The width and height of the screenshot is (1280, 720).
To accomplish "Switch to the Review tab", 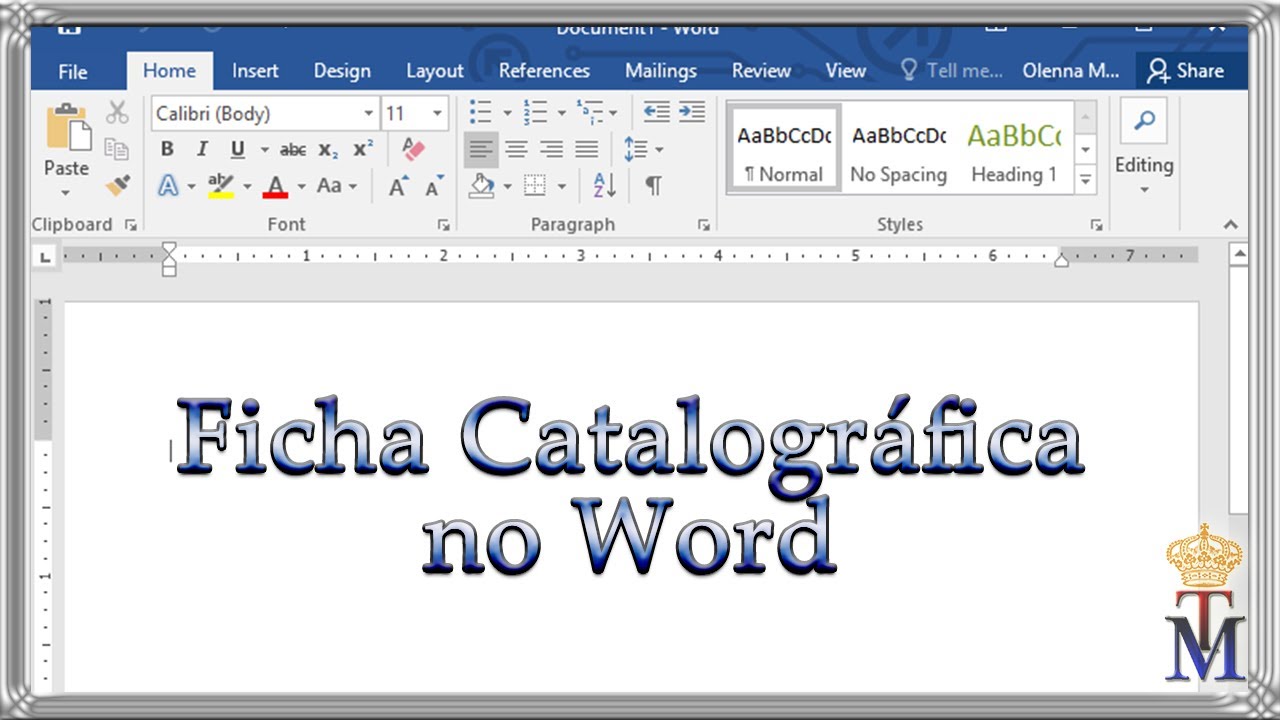I will tap(761, 71).
